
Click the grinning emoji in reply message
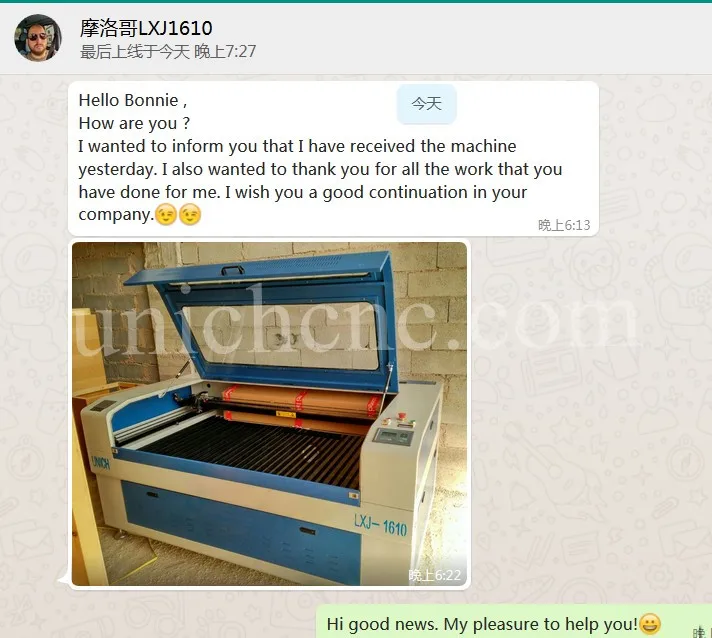tap(650, 624)
